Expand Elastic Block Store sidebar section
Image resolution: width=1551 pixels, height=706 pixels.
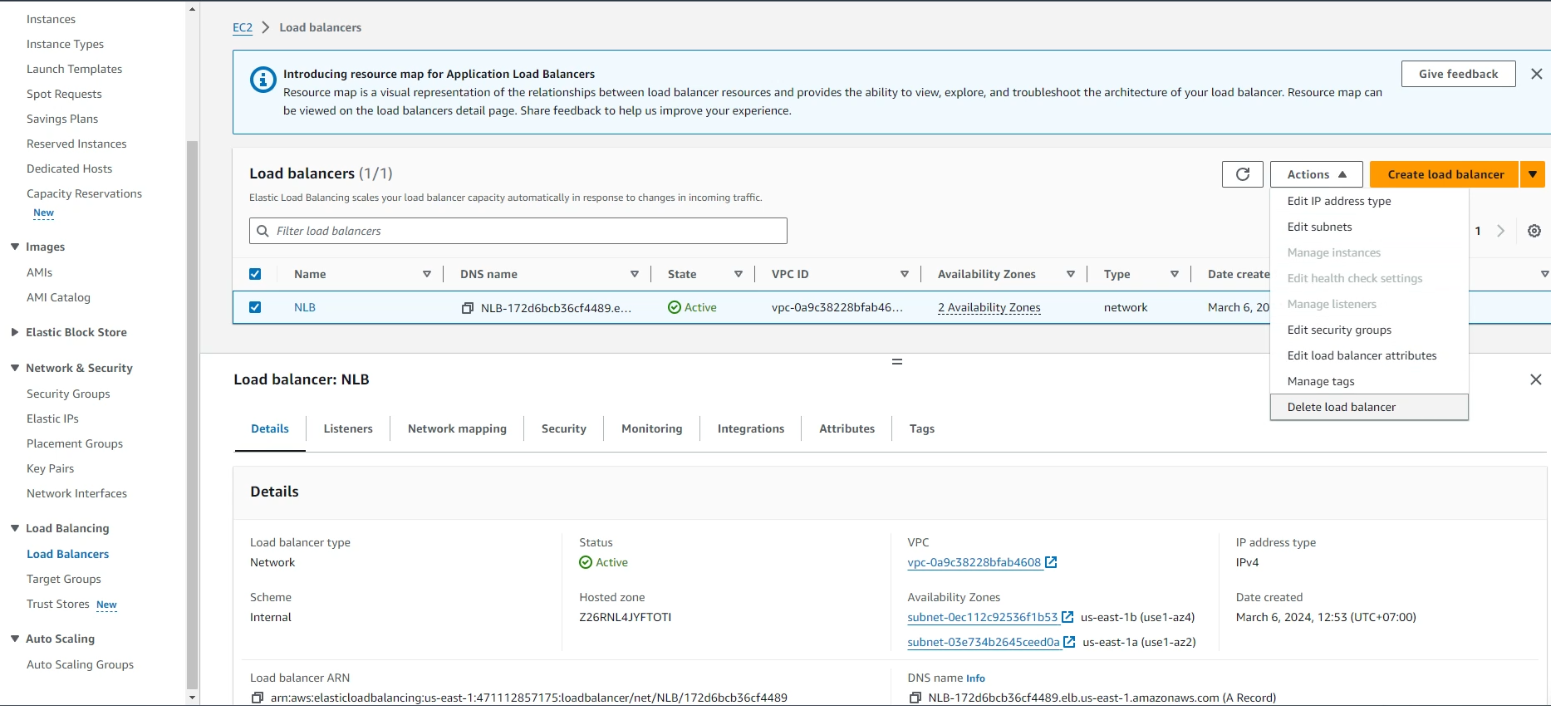[15, 332]
